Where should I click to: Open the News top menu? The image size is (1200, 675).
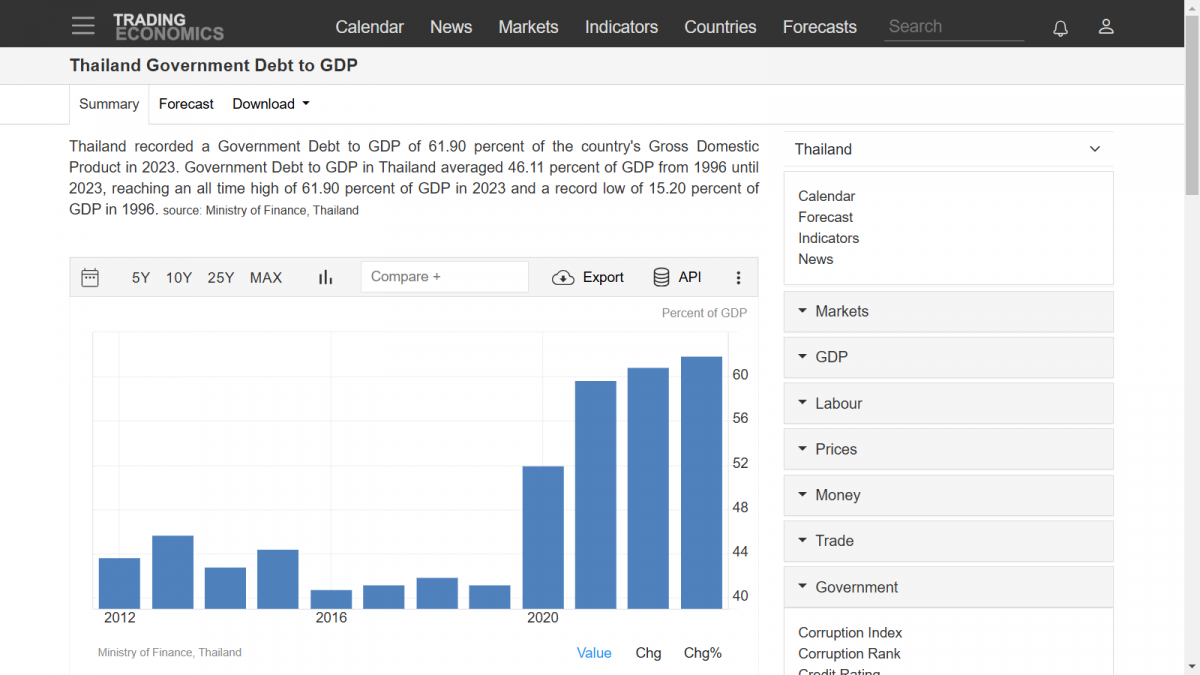point(451,27)
